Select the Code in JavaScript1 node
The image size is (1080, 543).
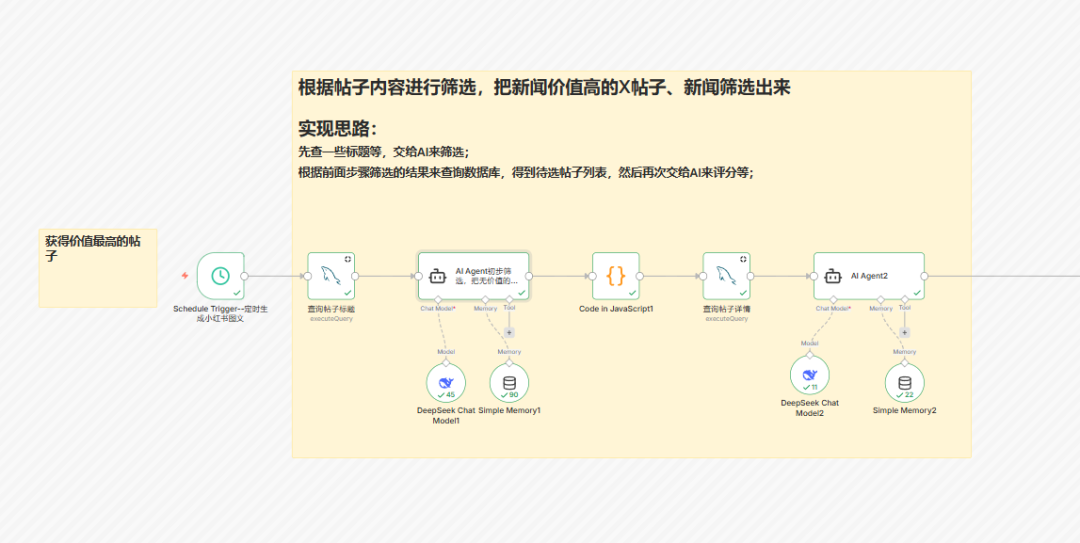(x=616, y=276)
